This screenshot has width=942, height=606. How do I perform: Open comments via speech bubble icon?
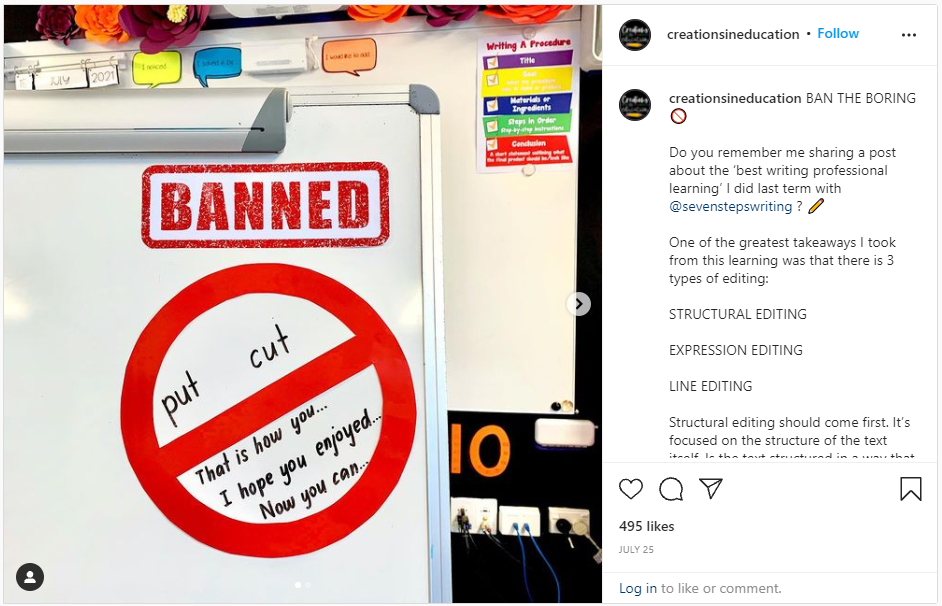[x=670, y=489]
